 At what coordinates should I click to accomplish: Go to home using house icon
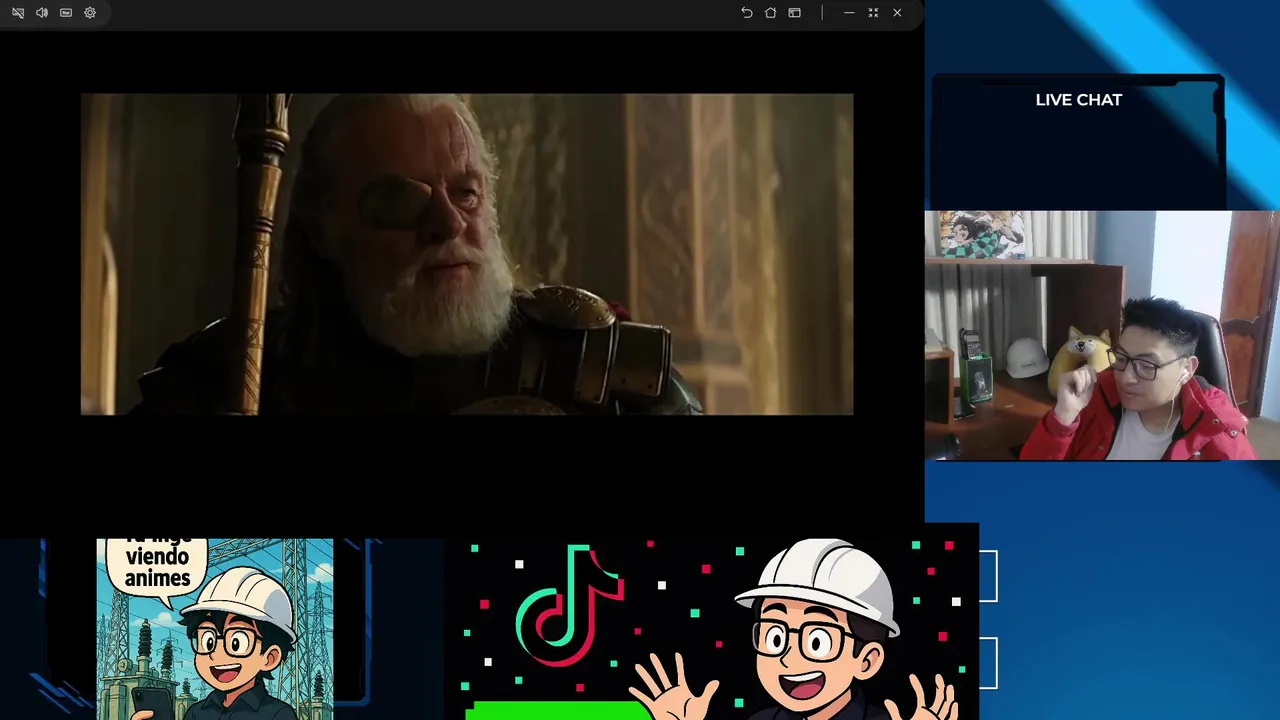[770, 13]
